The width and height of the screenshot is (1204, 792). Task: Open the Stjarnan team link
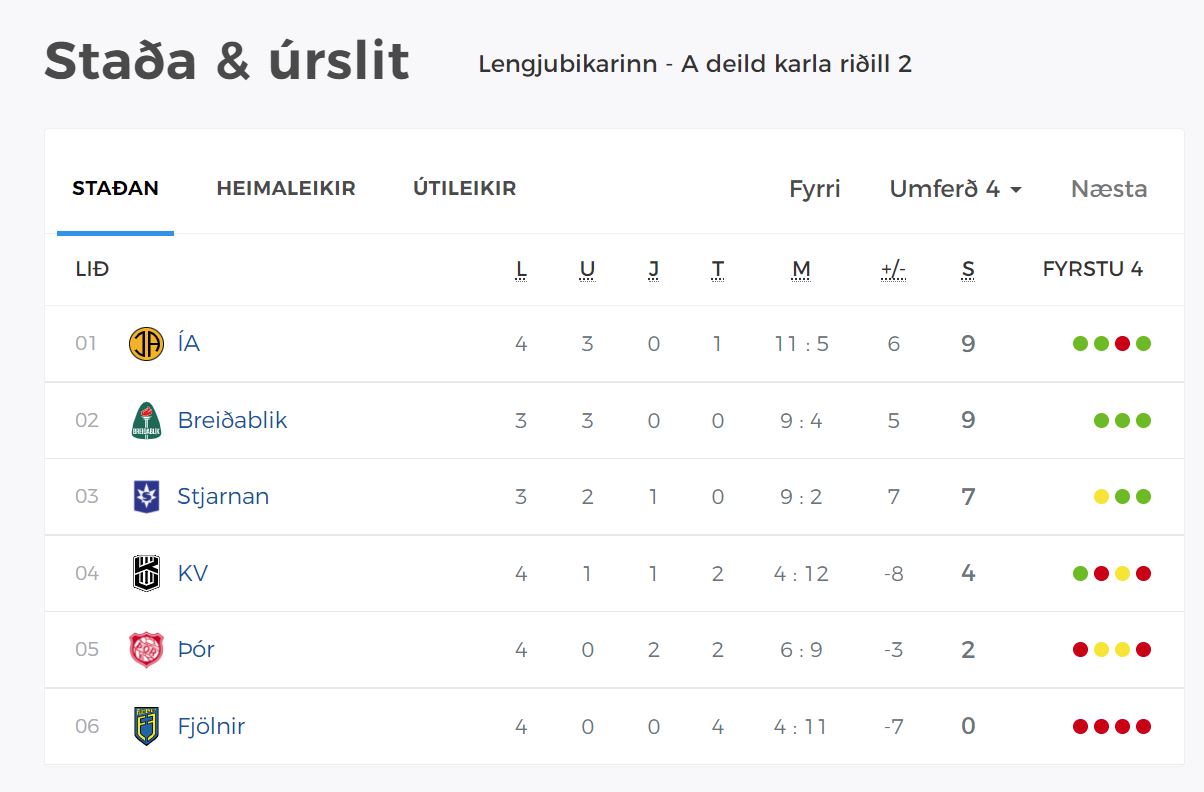click(x=223, y=496)
